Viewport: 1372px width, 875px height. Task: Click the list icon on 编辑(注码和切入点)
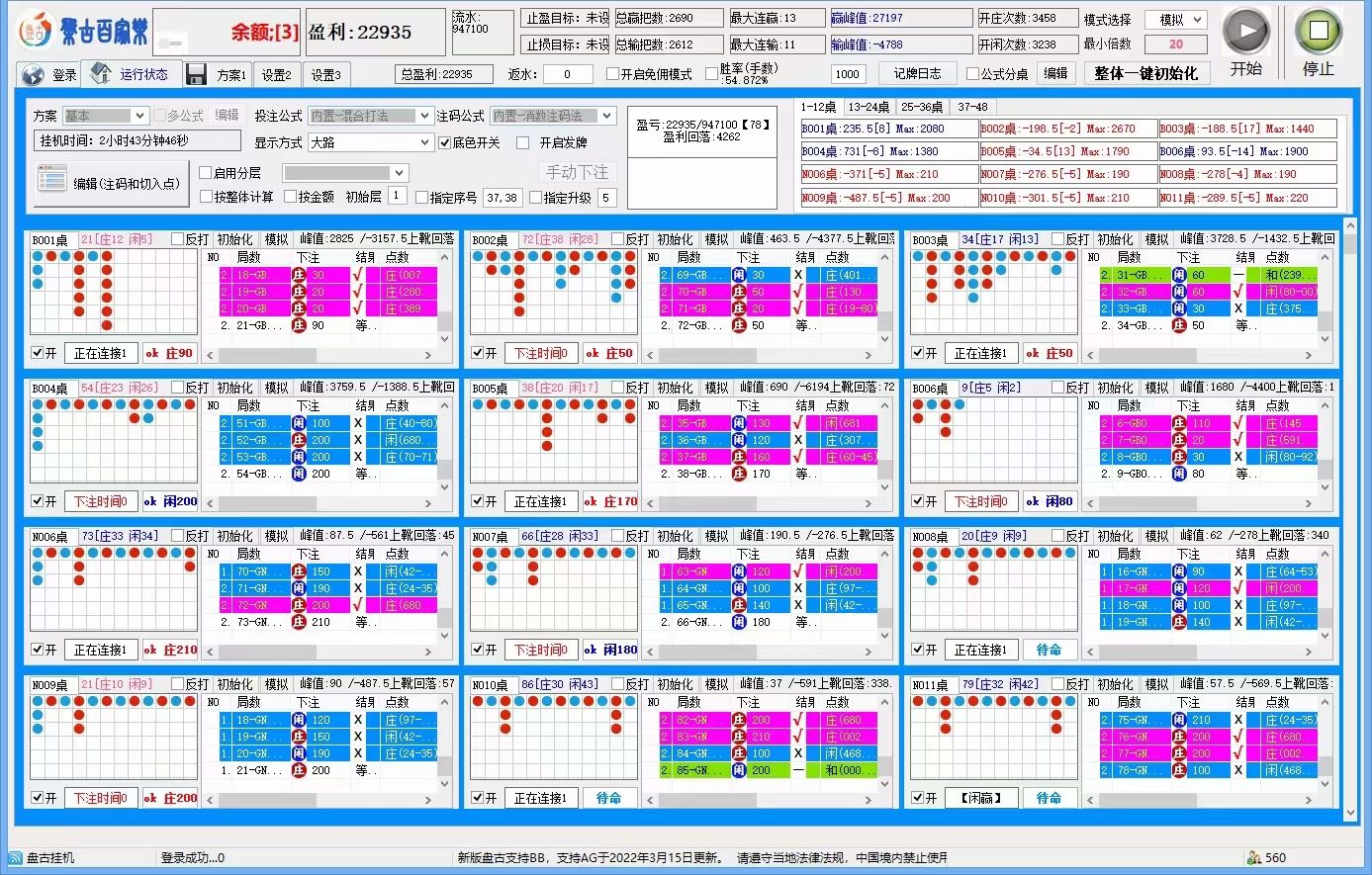(51, 180)
